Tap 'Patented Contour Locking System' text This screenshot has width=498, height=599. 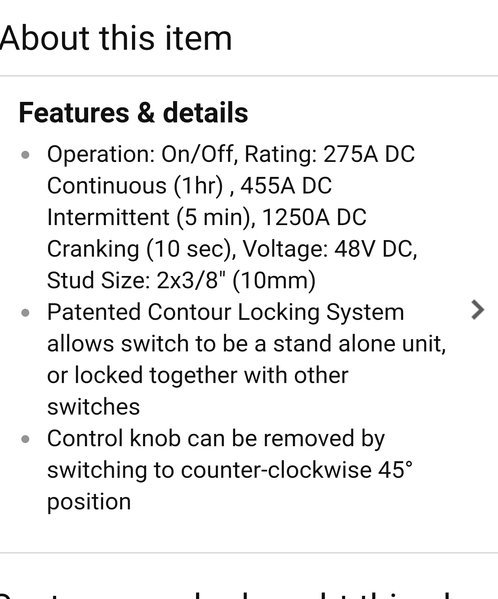tap(225, 312)
